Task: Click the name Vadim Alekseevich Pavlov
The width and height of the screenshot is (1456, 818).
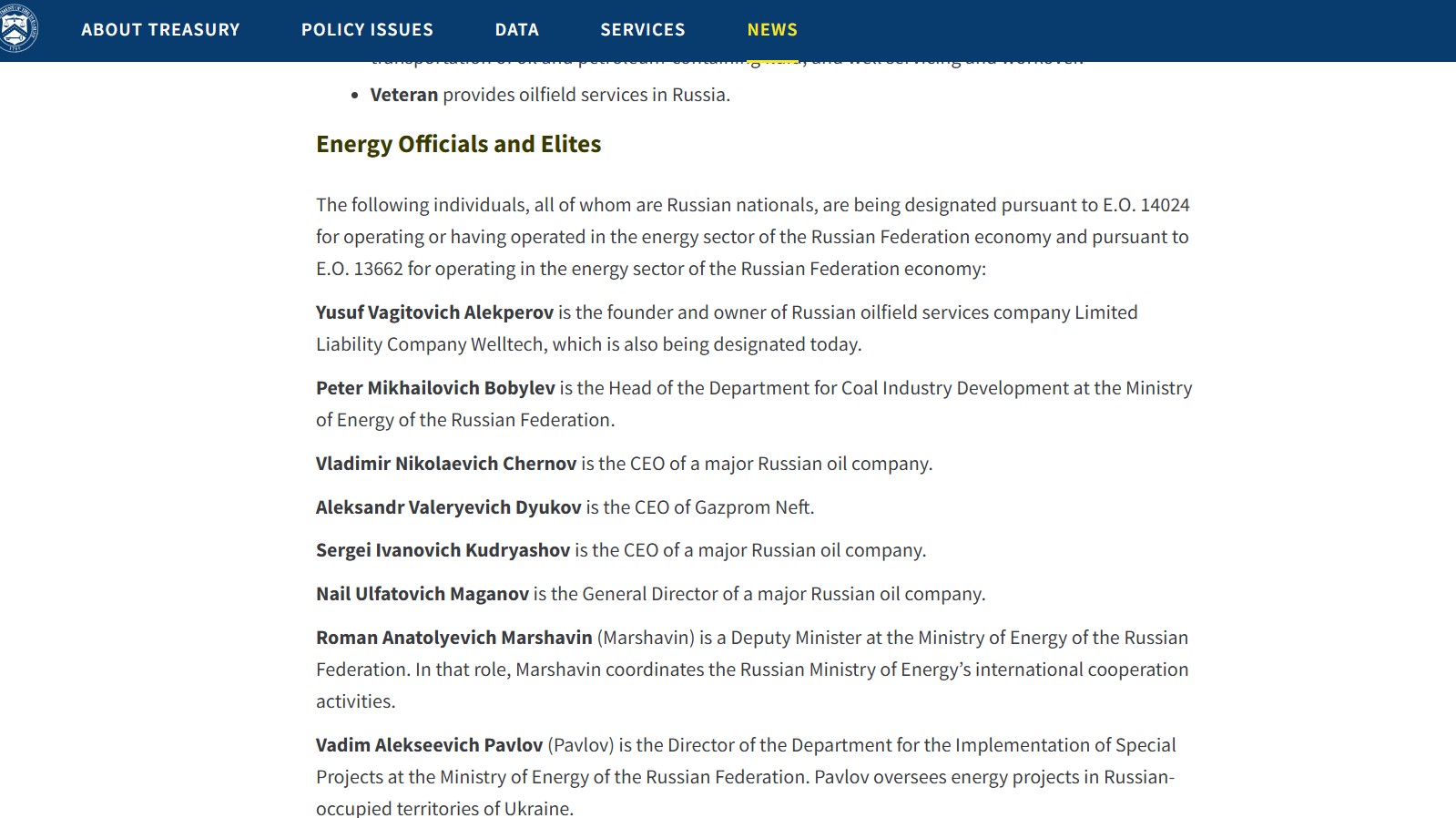Action: (429, 745)
